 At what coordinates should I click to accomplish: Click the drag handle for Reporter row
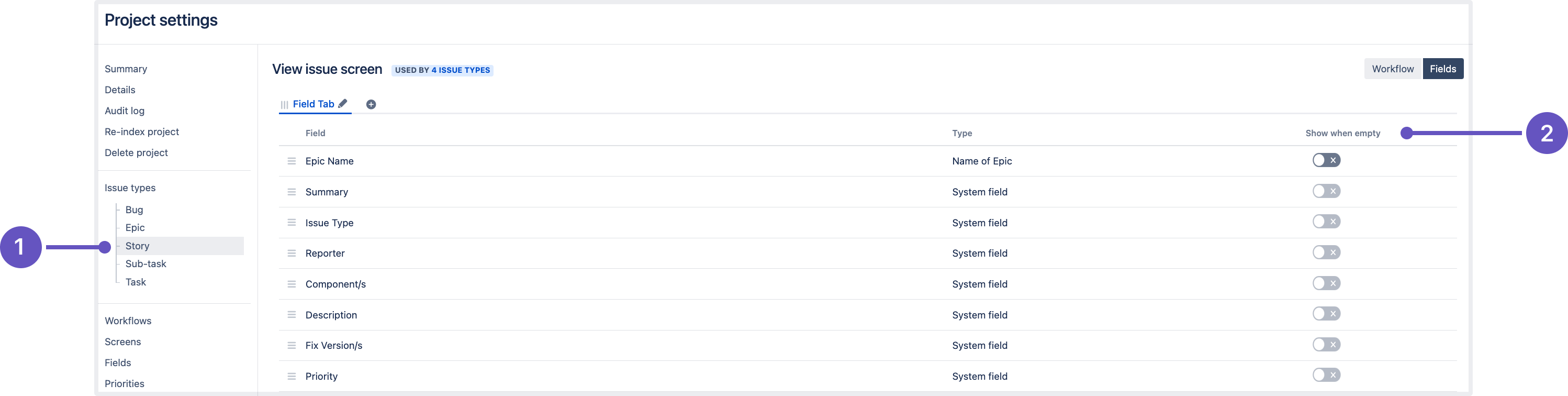click(292, 254)
